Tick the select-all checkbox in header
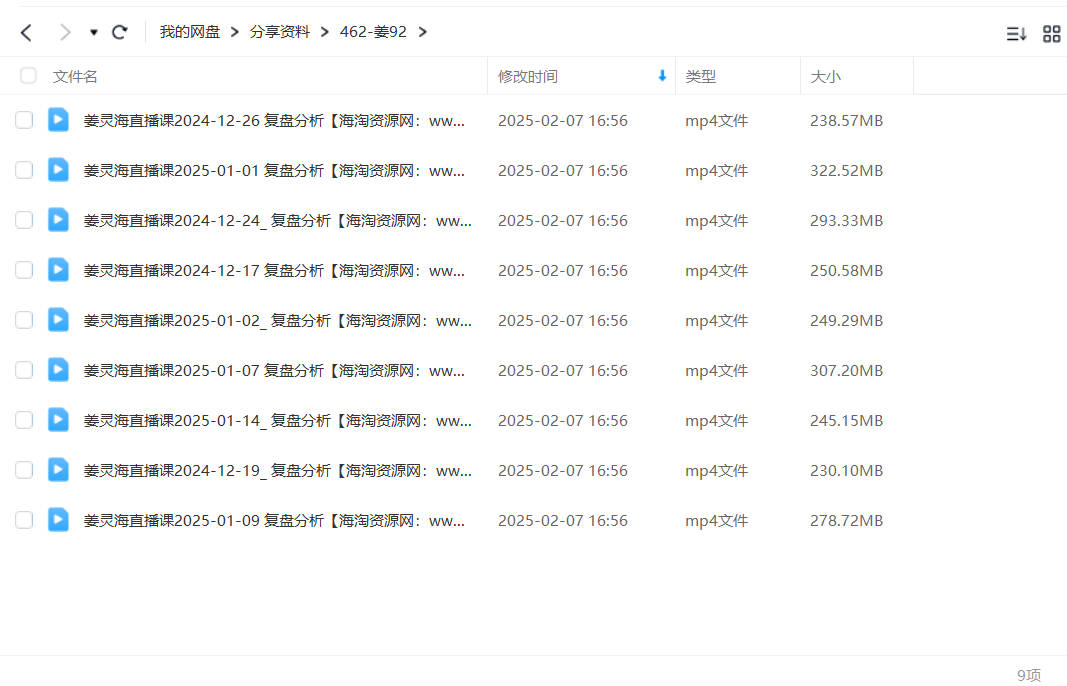 click(28, 76)
